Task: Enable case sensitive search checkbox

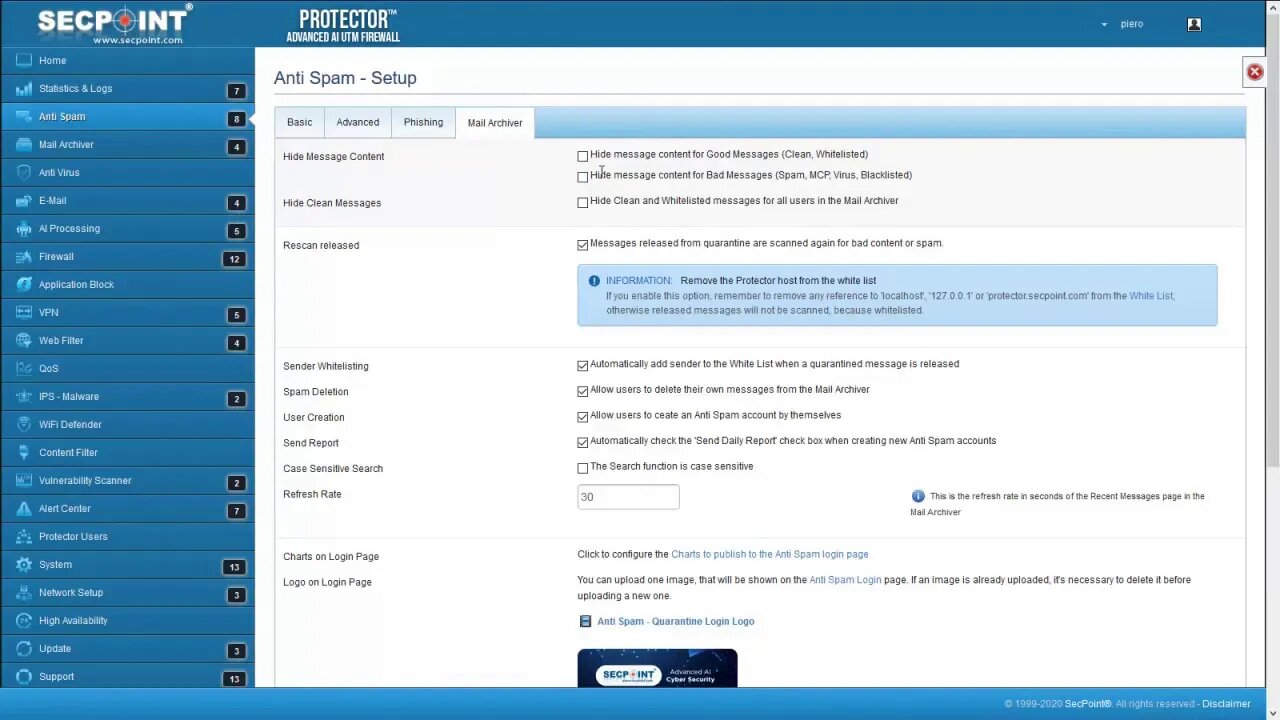Action: (583, 467)
